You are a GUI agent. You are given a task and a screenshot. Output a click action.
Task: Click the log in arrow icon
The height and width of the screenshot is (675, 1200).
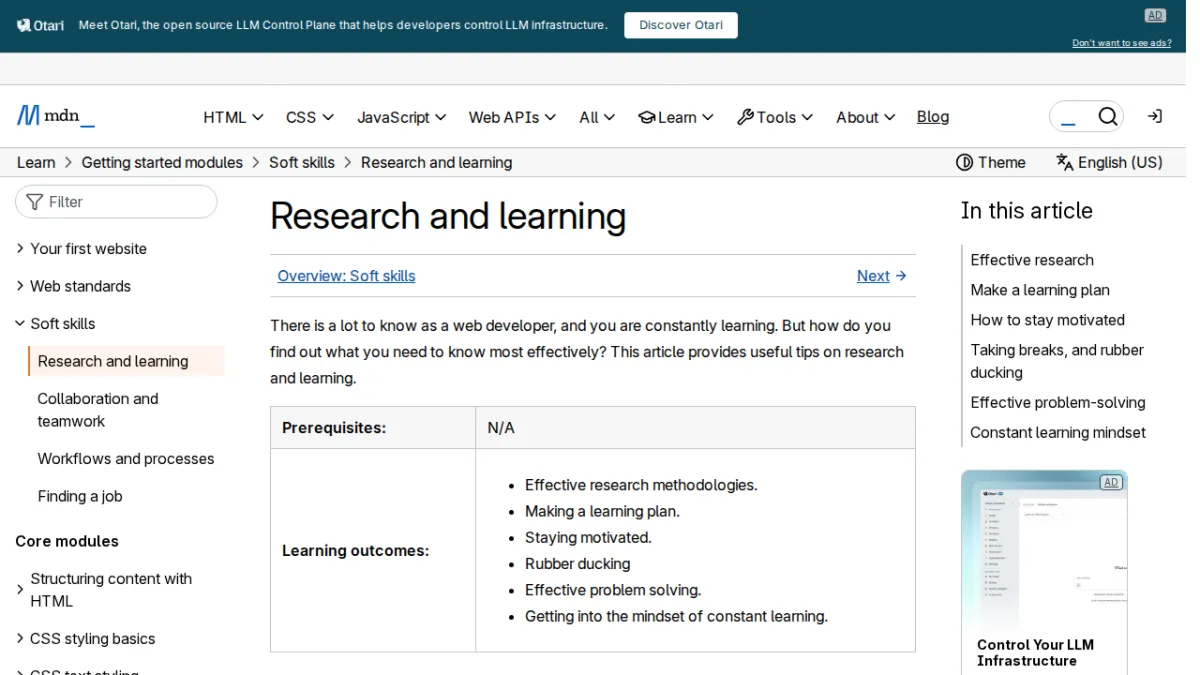pos(1154,117)
